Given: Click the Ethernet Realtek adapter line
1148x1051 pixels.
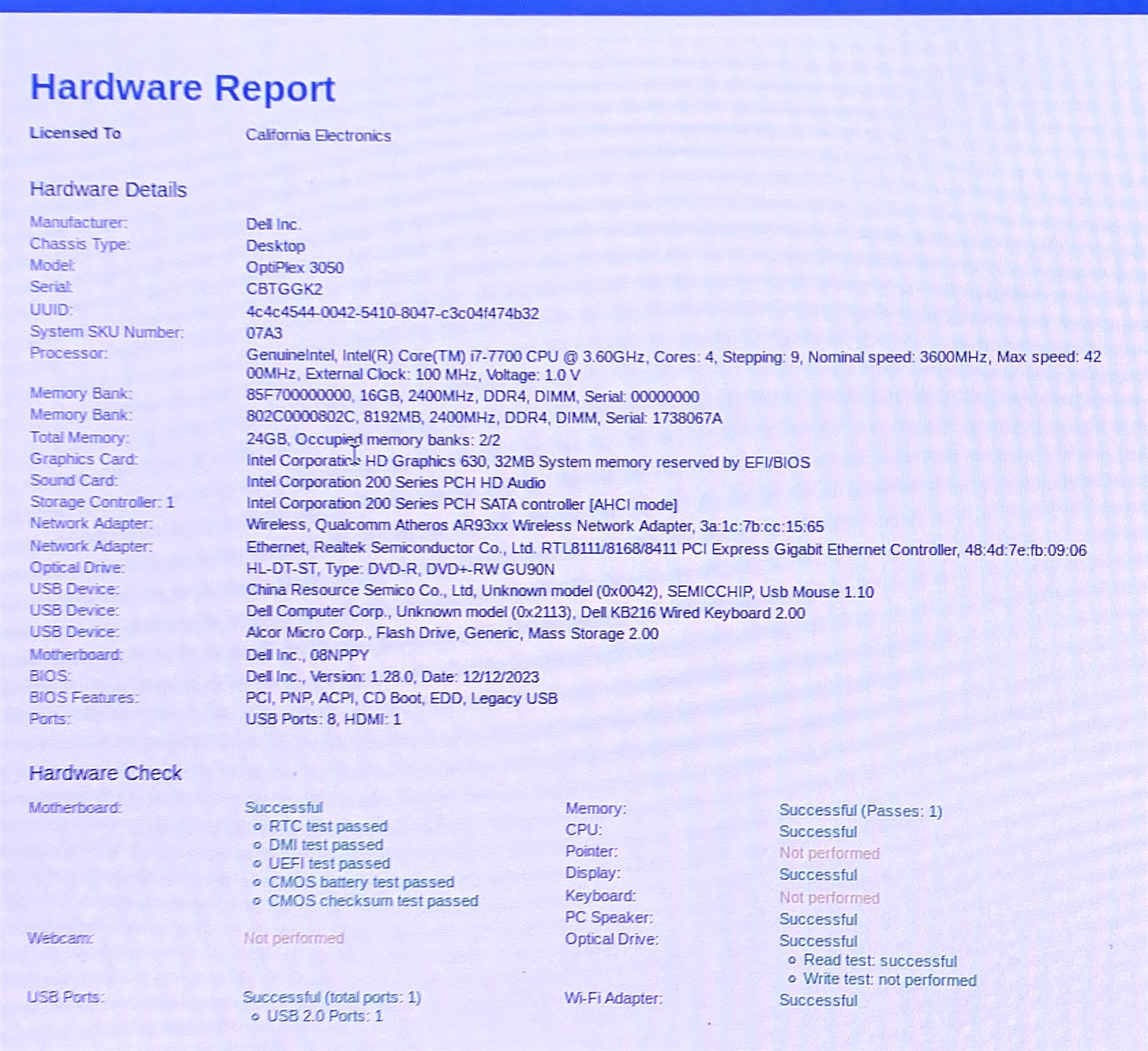Looking at the screenshot, I should 666,549.
